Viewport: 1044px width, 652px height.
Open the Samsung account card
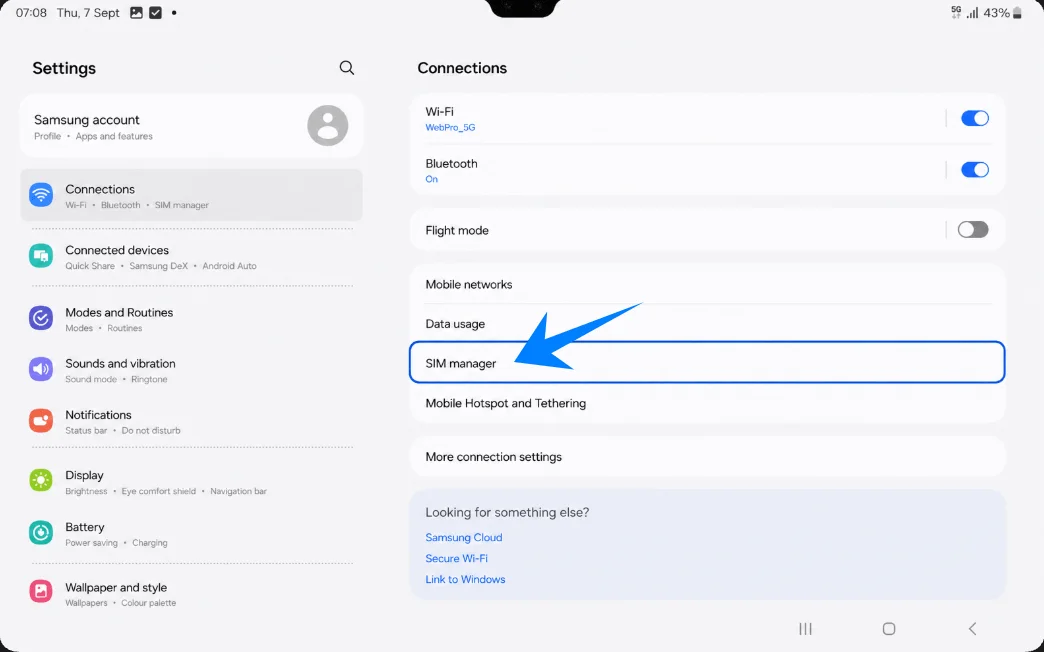(192, 125)
